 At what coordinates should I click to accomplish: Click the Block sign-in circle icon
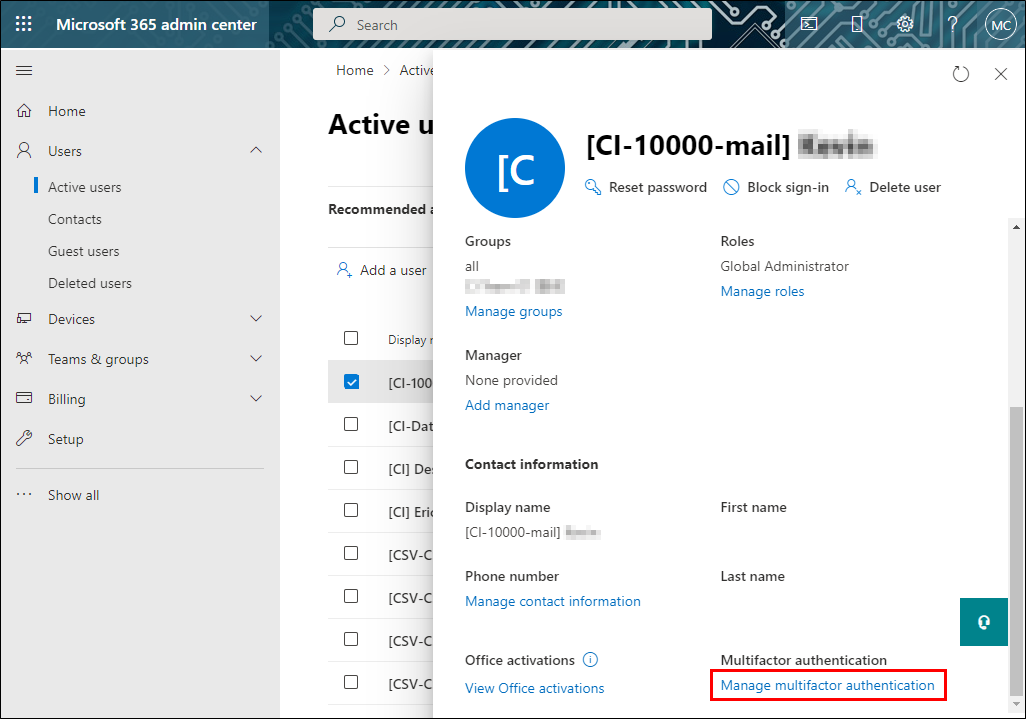[731, 187]
